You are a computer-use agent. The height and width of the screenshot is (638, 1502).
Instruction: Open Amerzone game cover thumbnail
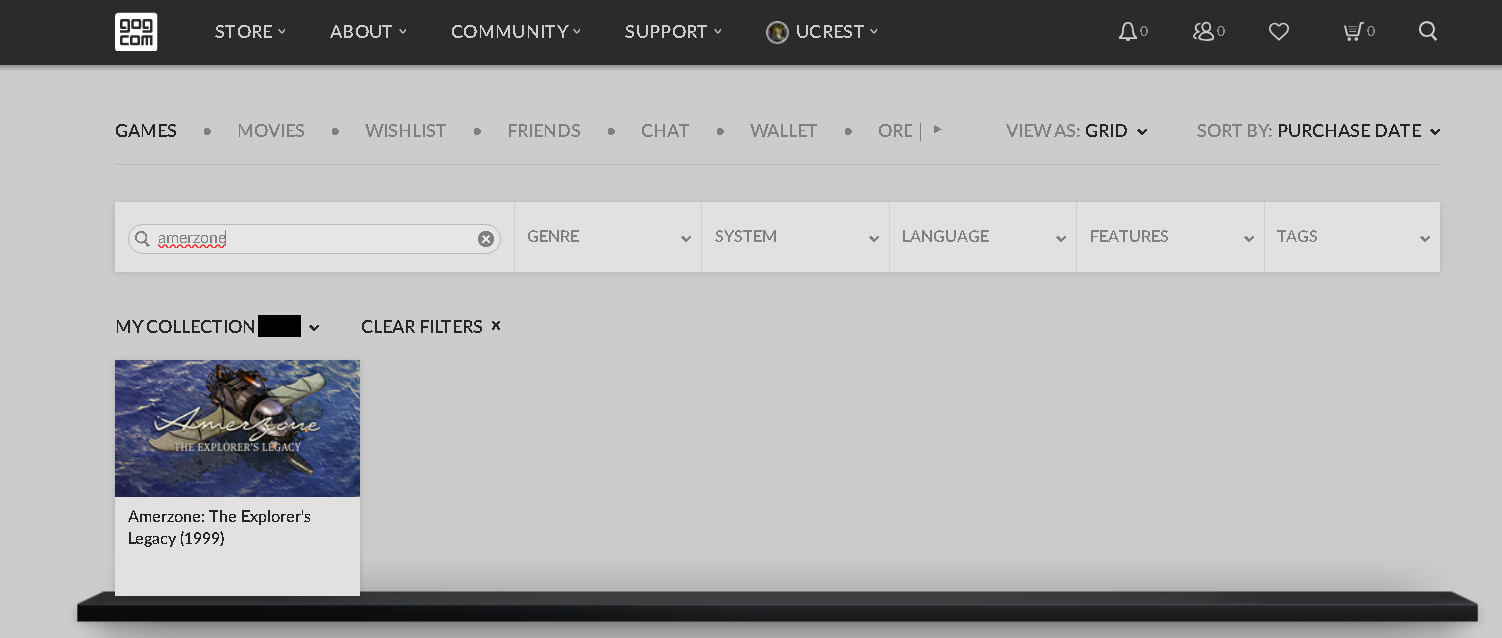(x=237, y=428)
